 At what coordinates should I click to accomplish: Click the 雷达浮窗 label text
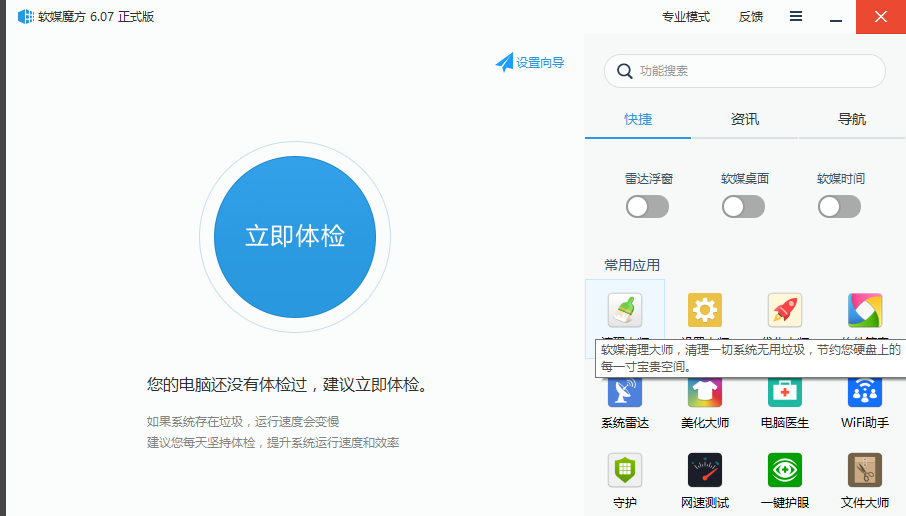pos(648,179)
